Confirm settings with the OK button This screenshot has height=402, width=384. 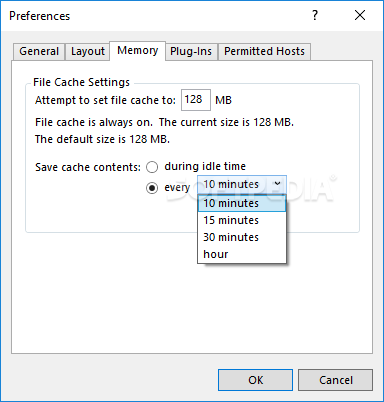click(x=255, y=380)
